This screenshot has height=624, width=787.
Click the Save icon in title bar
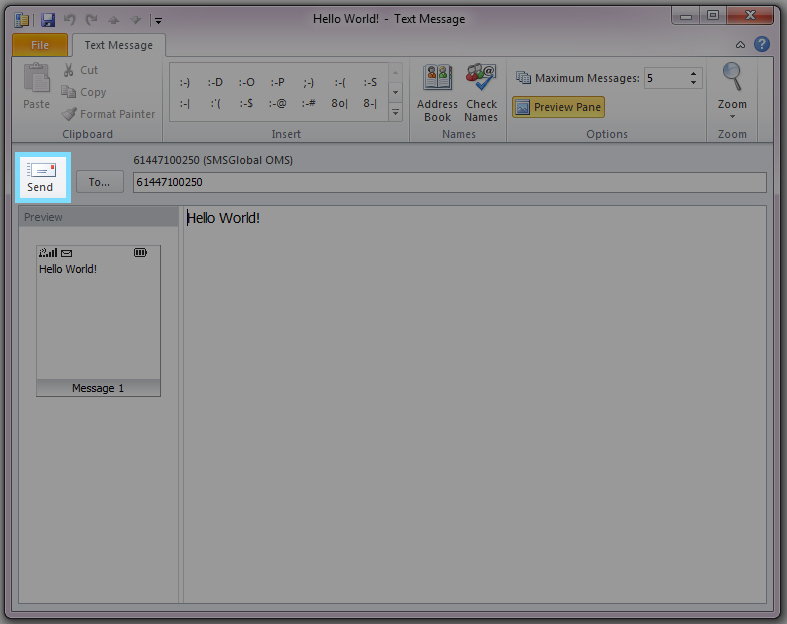pyautogui.click(x=47, y=19)
